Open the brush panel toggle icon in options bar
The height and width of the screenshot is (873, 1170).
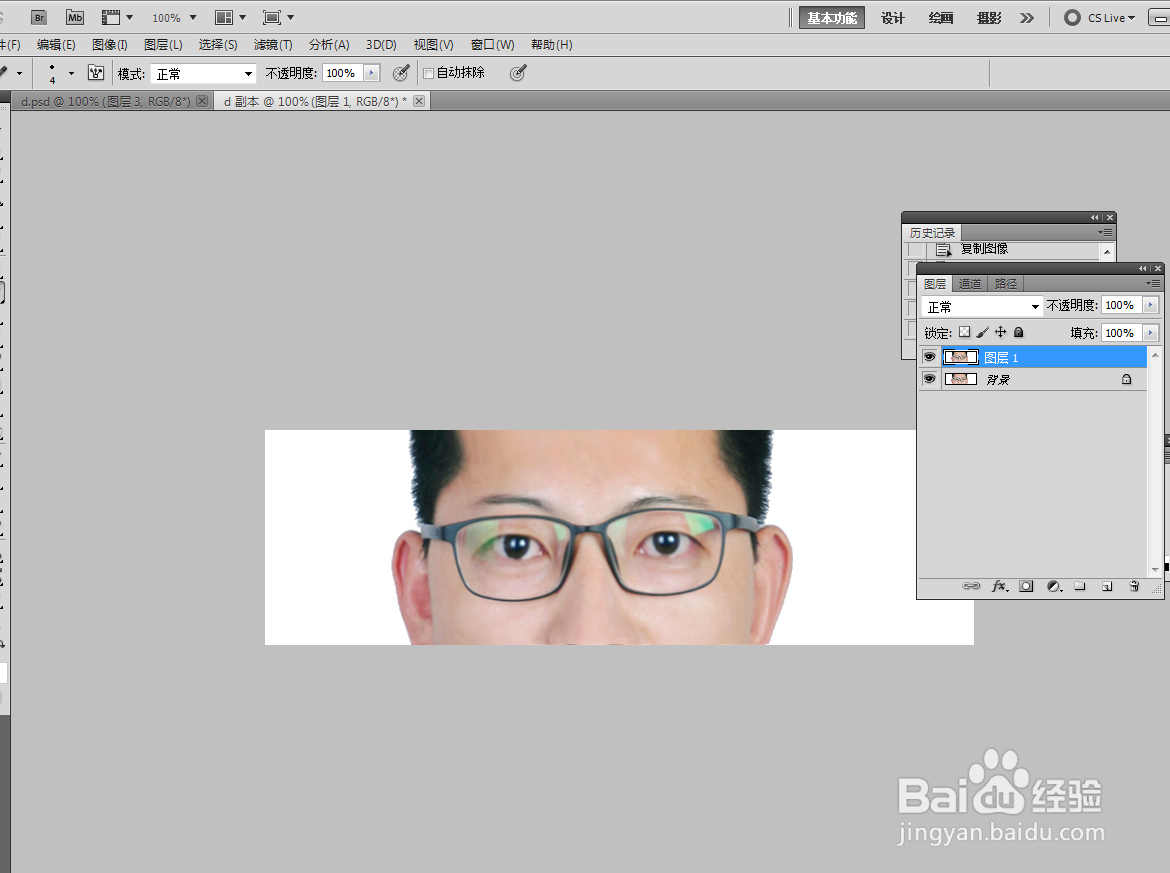(96, 72)
